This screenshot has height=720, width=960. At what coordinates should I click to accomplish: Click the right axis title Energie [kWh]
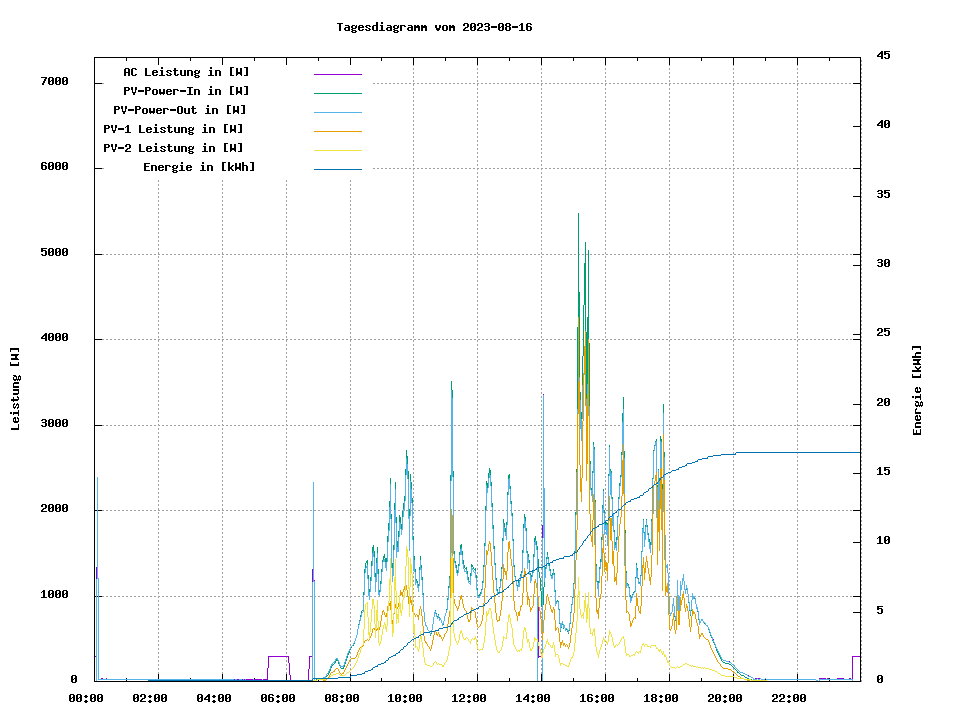tap(917, 390)
